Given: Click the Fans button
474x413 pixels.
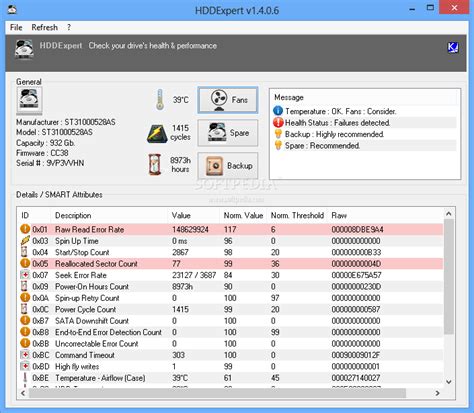Looking at the screenshot, I should pos(228,100).
